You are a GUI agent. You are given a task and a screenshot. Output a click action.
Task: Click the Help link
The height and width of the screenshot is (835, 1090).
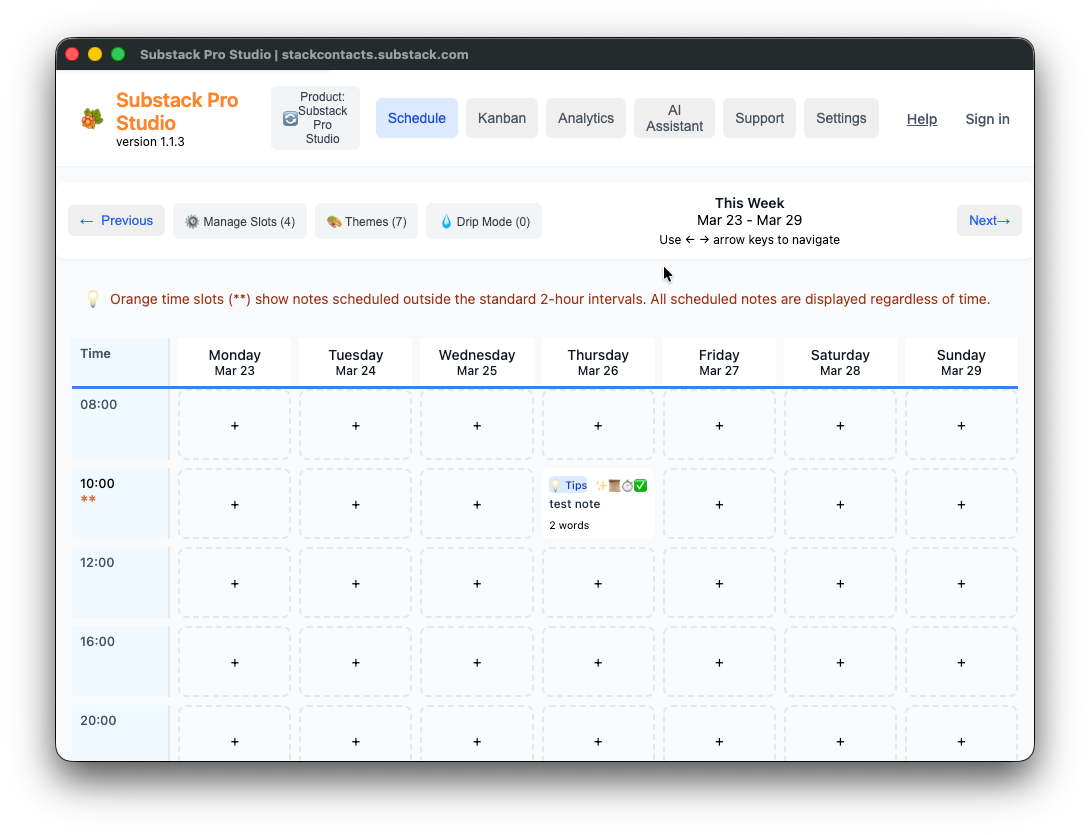[x=922, y=119]
